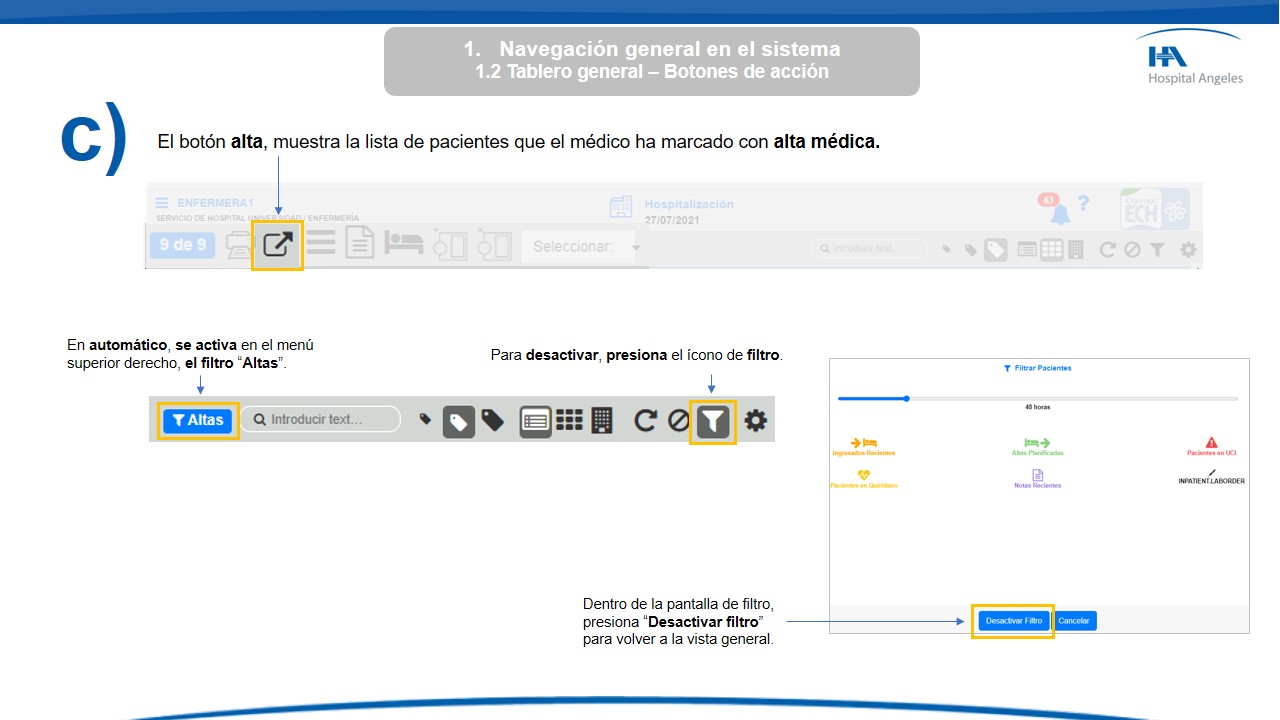This screenshot has width=1280, height=720.
Task: Click the notification bell with badge 63
Action: pos(1058,212)
